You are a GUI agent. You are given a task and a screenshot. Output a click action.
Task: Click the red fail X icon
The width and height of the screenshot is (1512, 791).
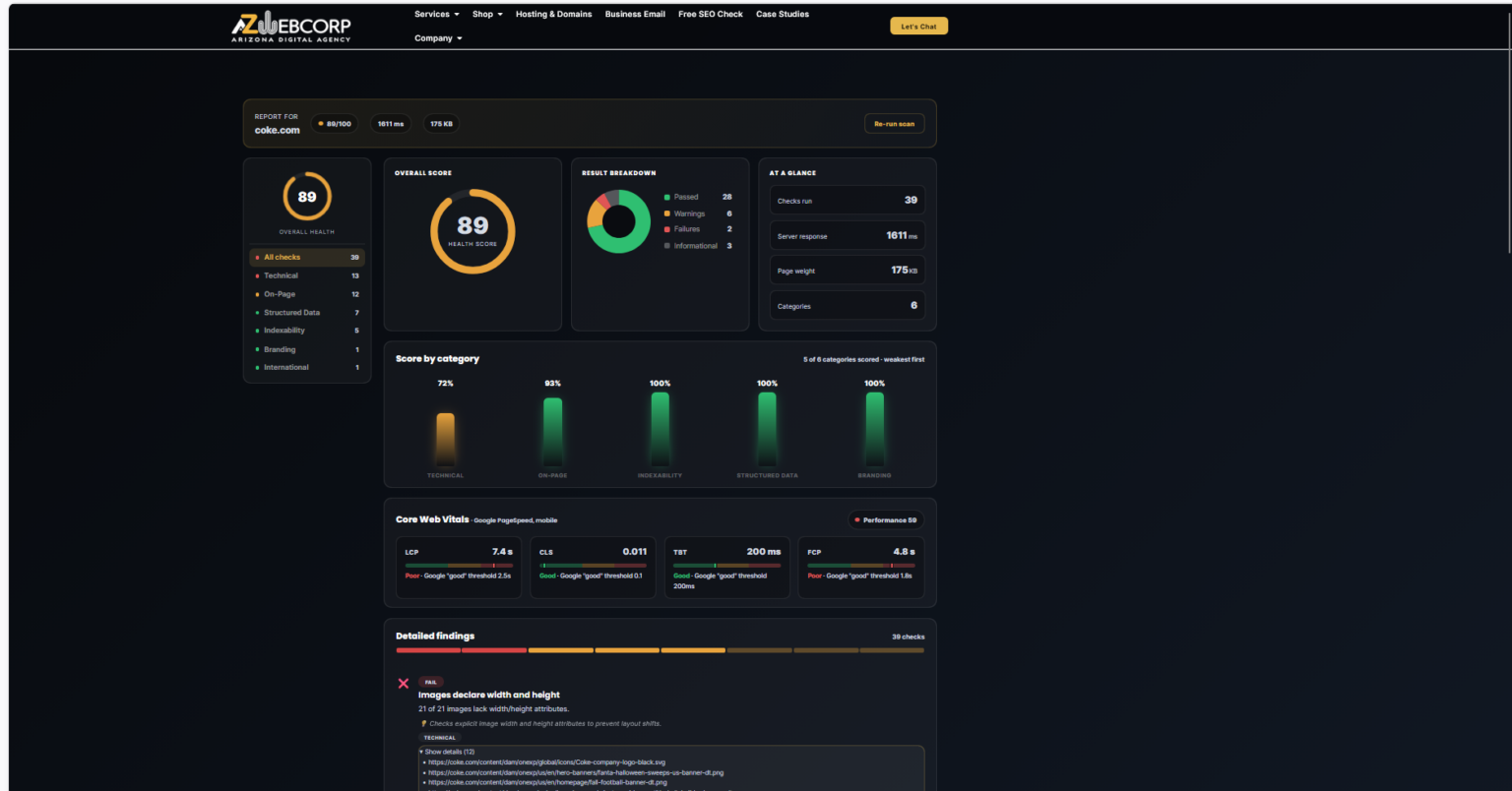click(x=403, y=683)
